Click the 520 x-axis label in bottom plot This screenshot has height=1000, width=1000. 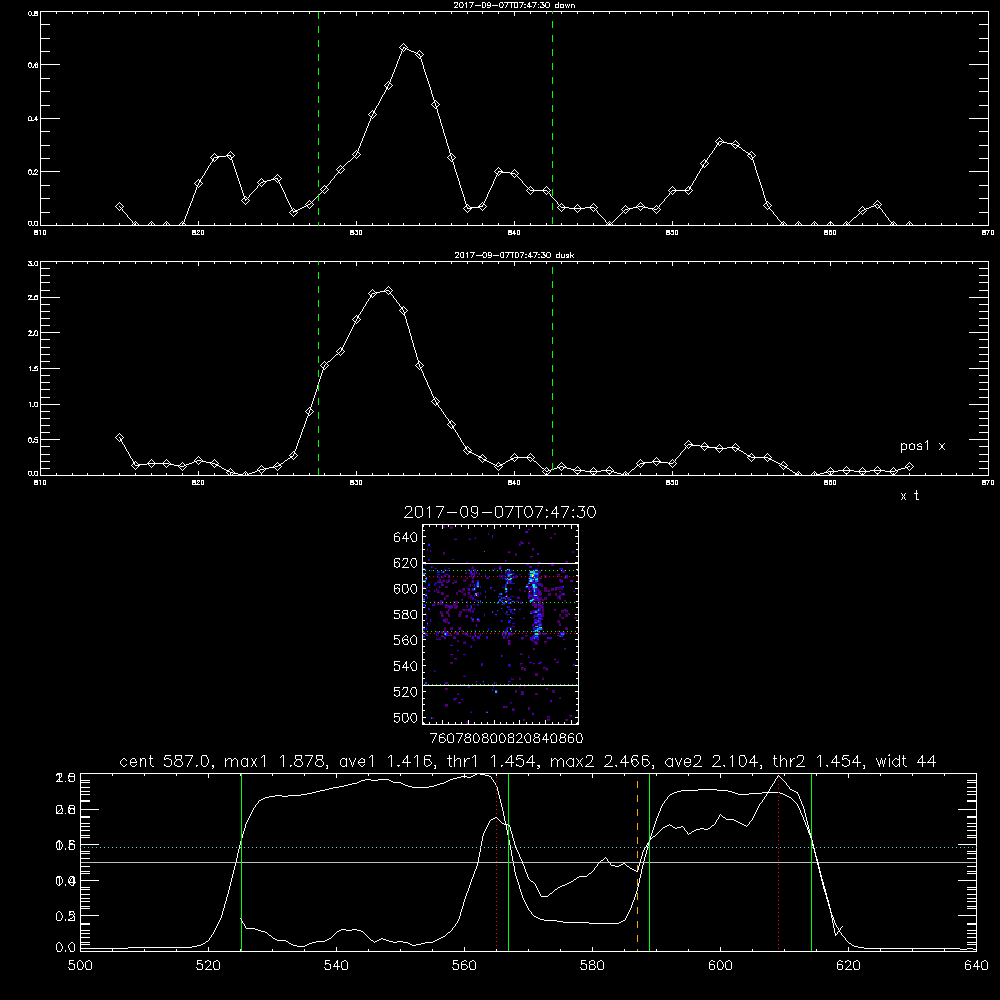pos(208,966)
